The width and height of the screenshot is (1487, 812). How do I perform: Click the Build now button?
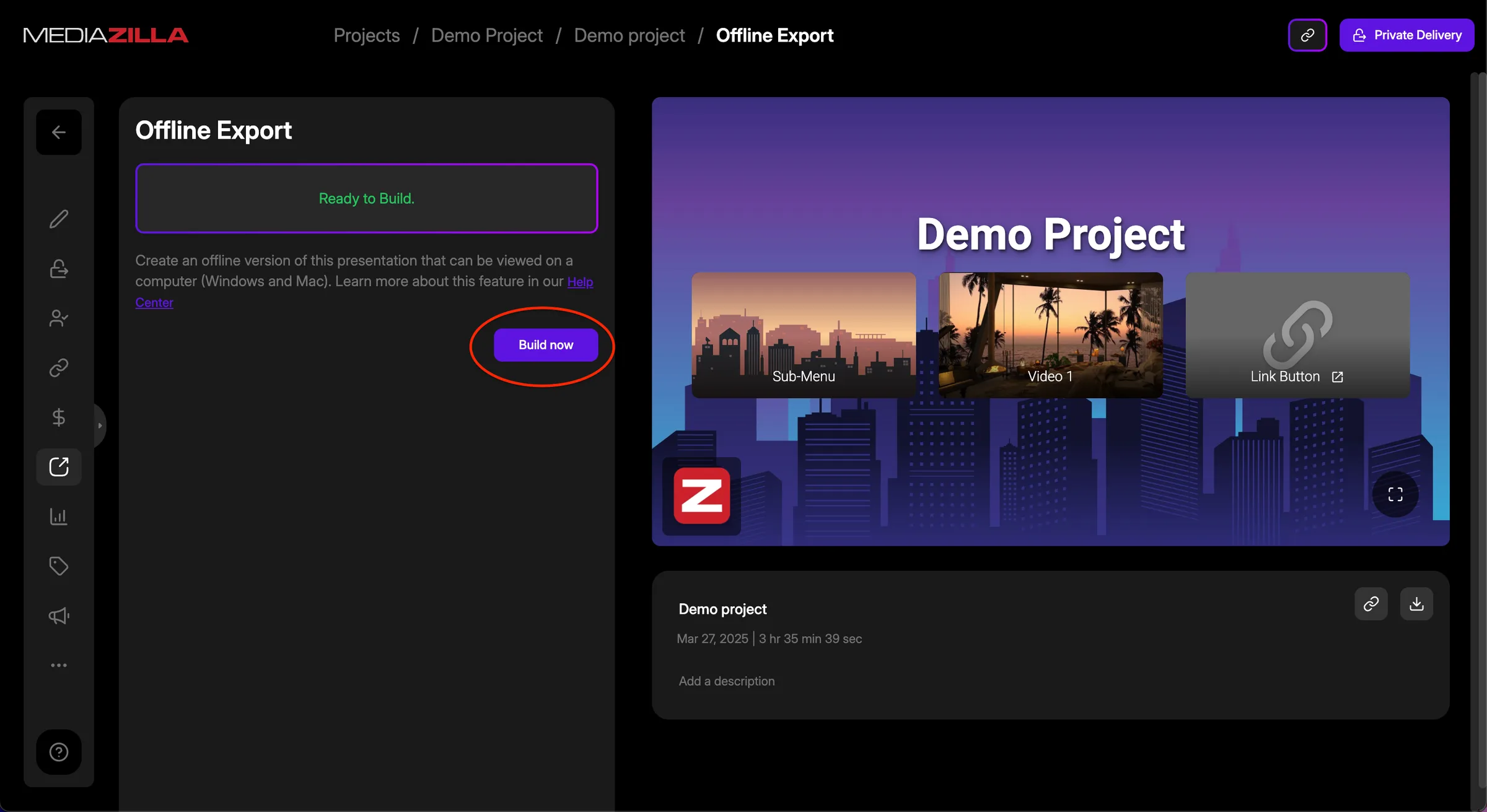pyautogui.click(x=546, y=345)
